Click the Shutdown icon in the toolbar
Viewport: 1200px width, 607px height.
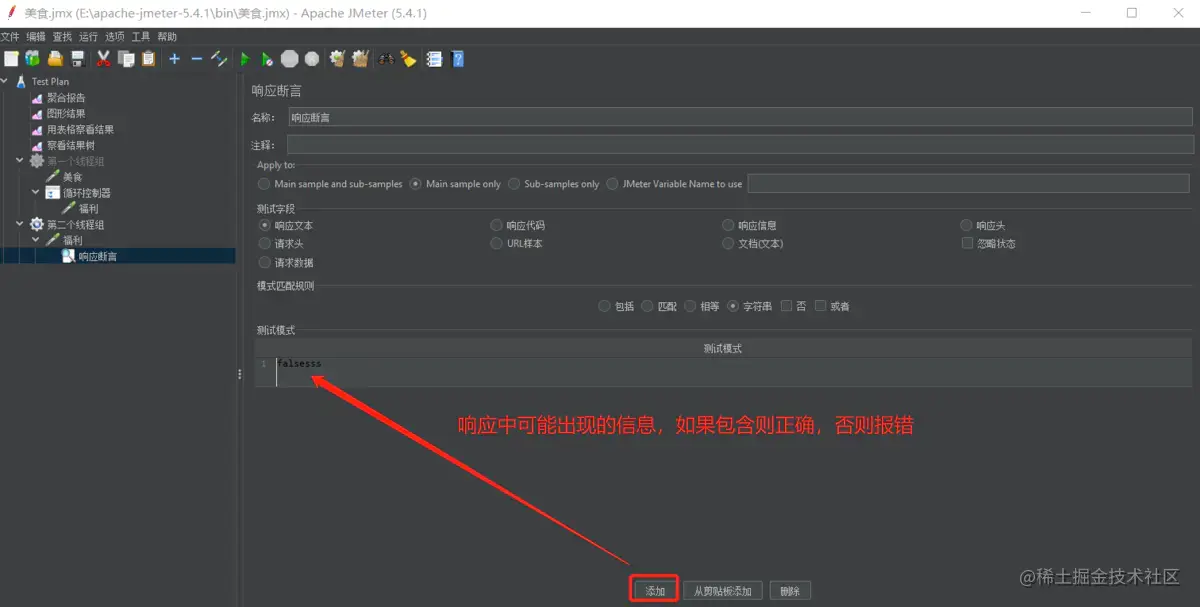(x=312, y=59)
